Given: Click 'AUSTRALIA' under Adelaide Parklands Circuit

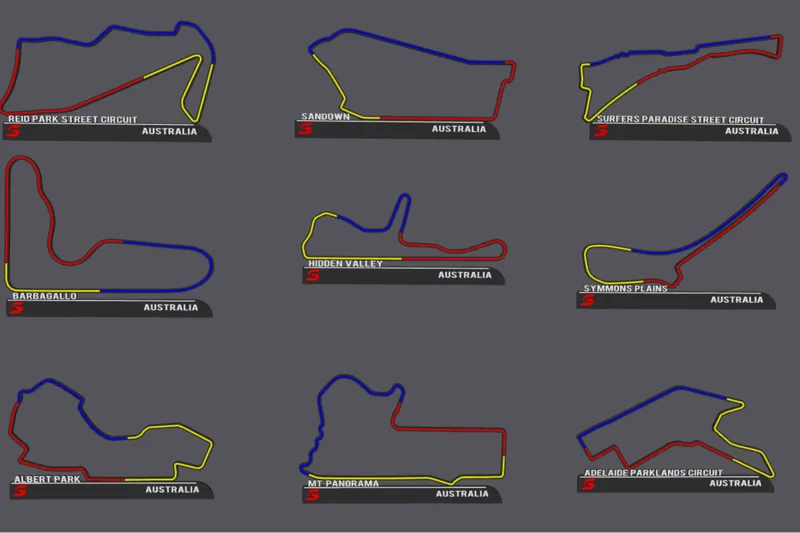Looking at the screenshot, I should (x=735, y=483).
